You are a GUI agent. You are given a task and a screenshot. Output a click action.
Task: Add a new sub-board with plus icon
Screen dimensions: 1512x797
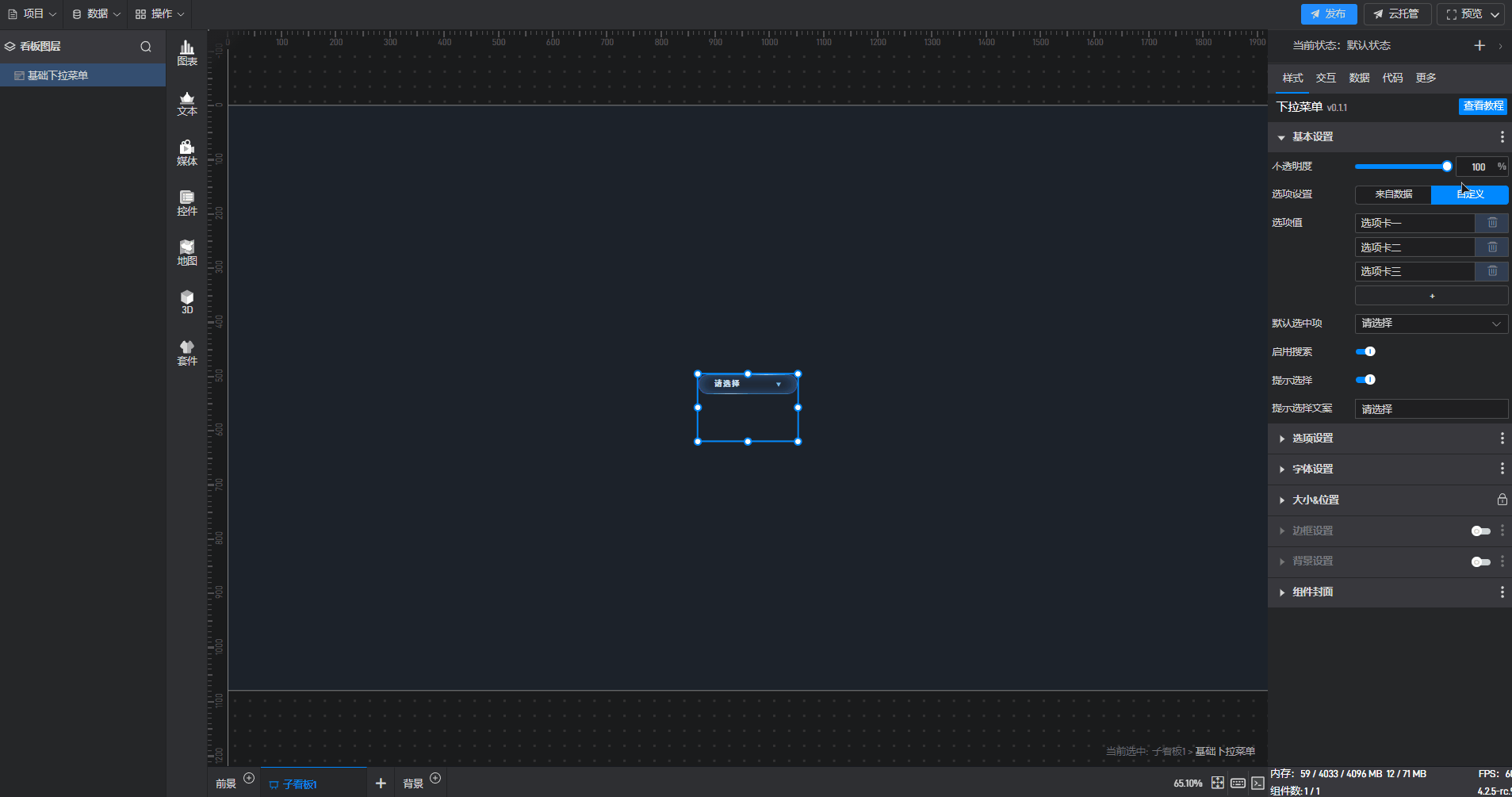(381, 784)
